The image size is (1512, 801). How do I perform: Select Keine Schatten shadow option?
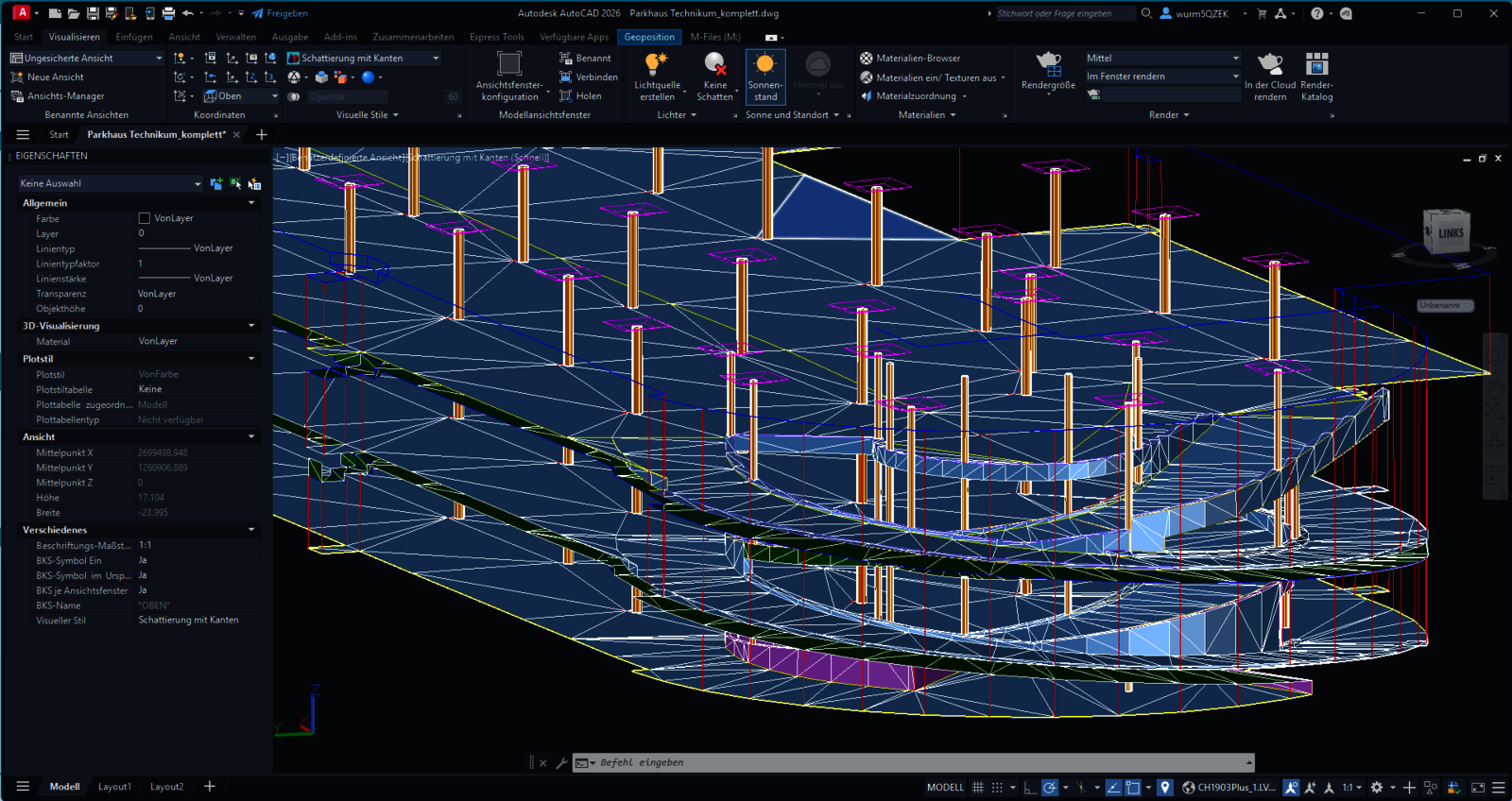coord(714,65)
